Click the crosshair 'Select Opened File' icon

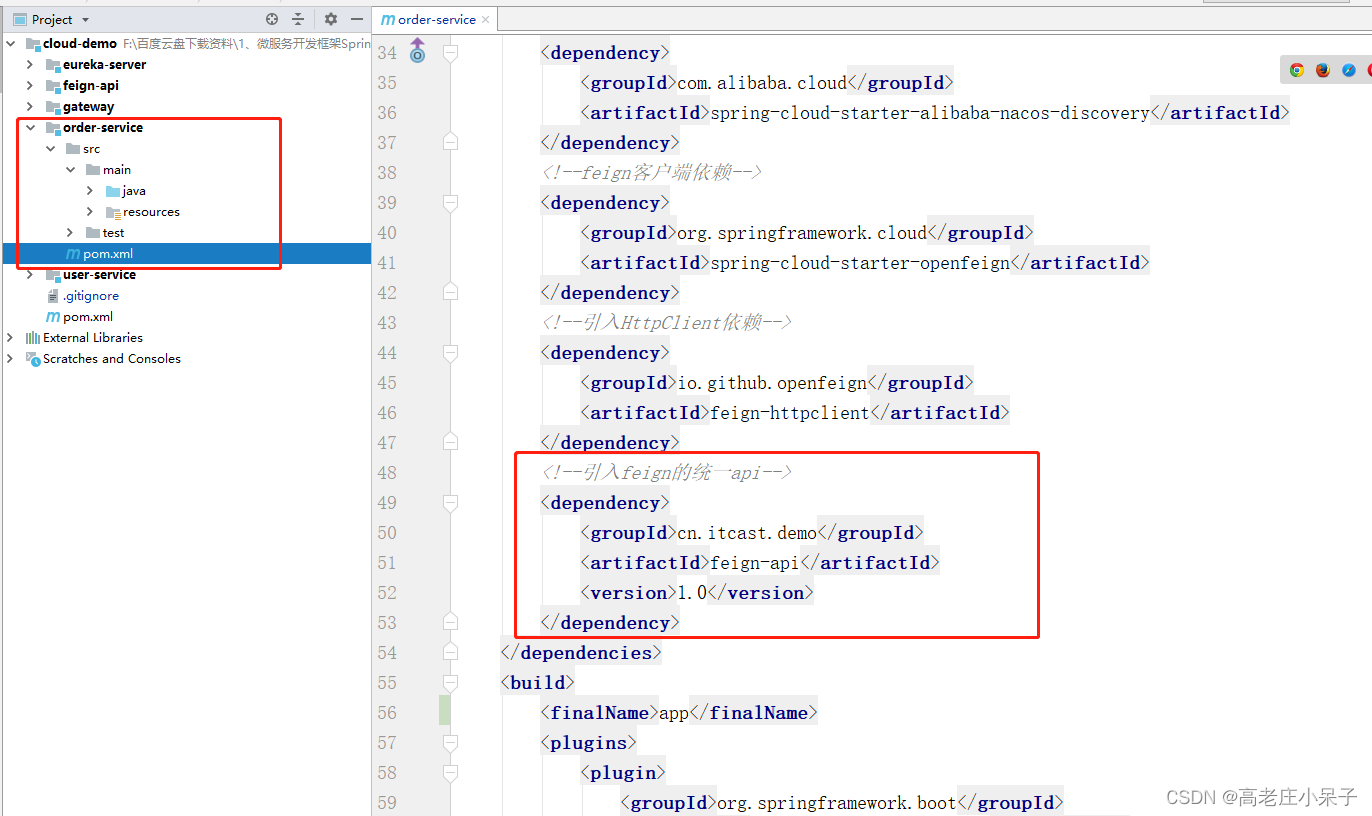click(272, 18)
